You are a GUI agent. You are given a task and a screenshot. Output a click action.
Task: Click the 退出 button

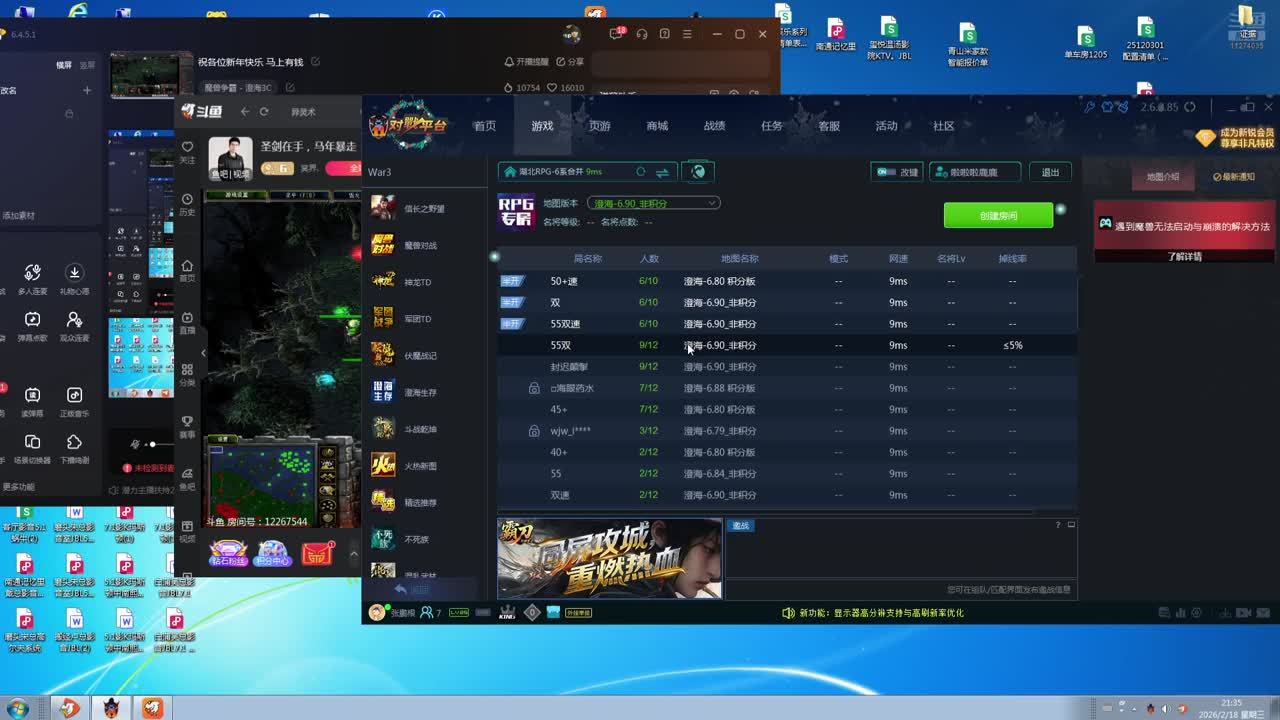pos(1050,172)
